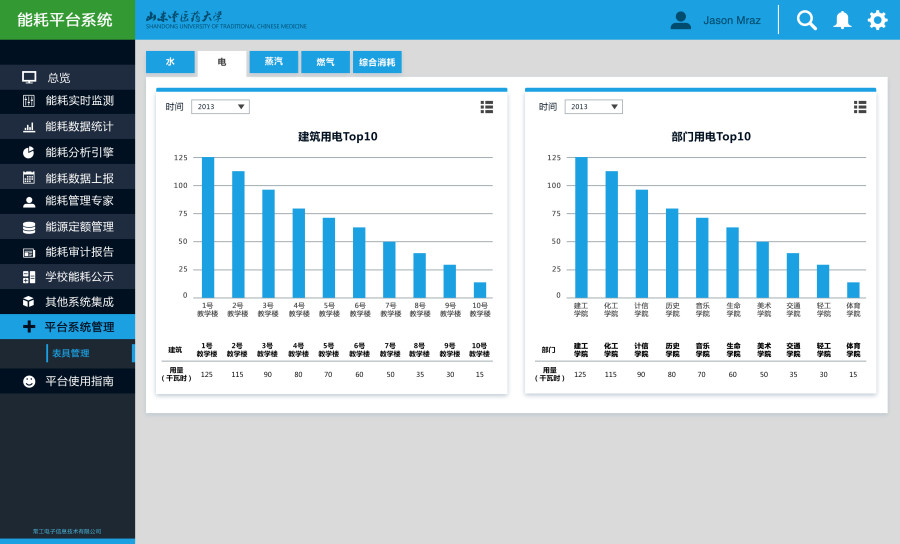Switch to the 蒸汽 tab
900x544 pixels.
coord(274,62)
